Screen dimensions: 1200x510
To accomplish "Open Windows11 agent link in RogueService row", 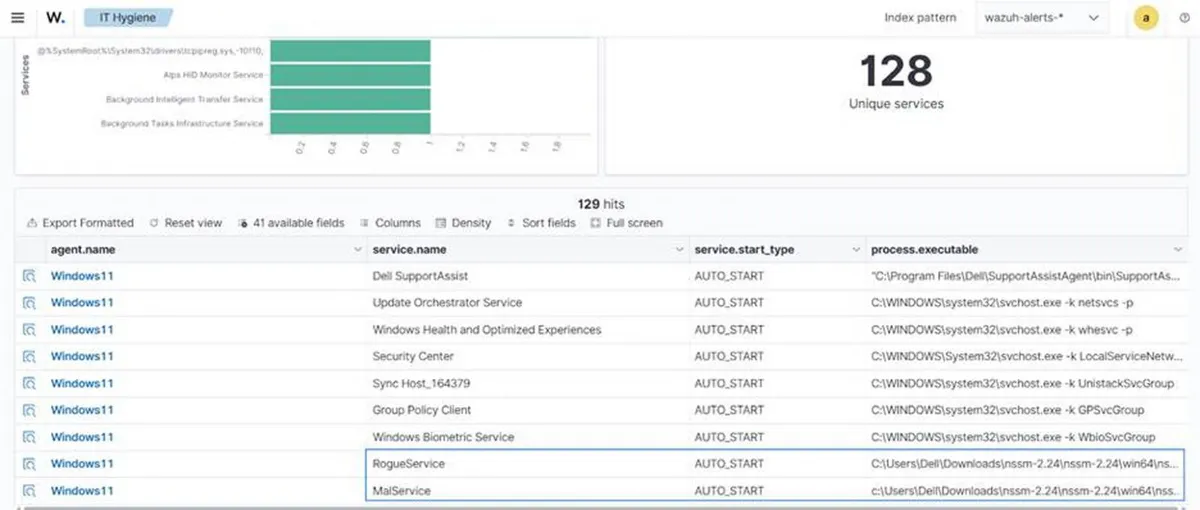I will pos(82,464).
